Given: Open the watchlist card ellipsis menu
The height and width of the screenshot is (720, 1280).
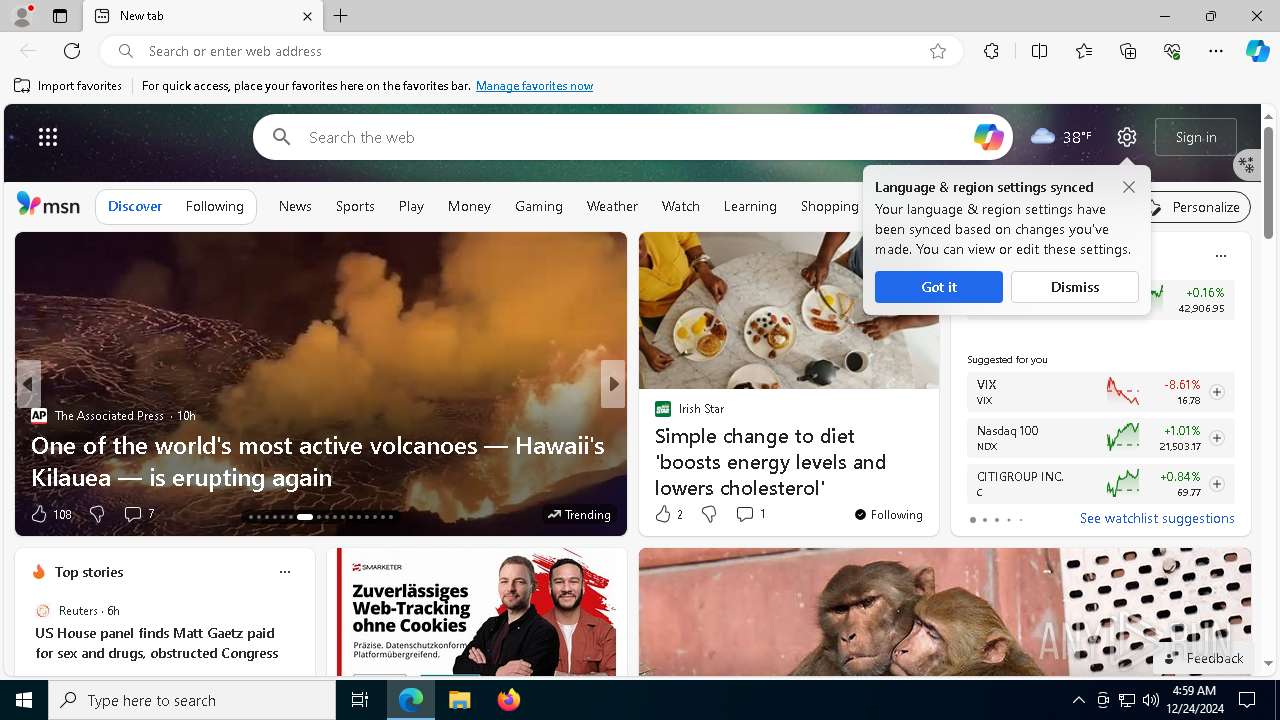Looking at the screenshot, I should [1221, 256].
